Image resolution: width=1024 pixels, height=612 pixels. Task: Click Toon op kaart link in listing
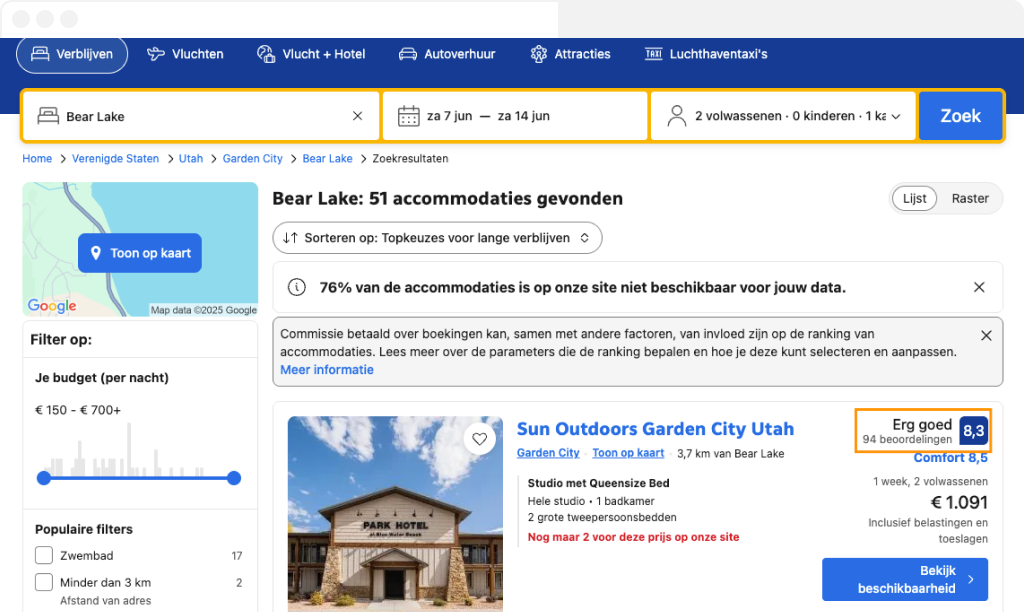(x=628, y=453)
